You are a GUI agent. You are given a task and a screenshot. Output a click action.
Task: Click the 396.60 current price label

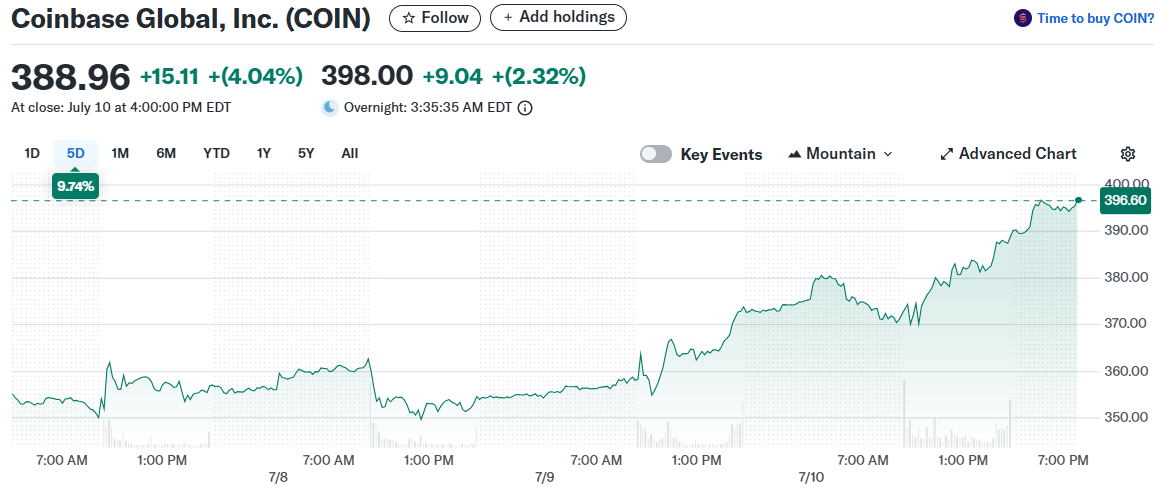click(x=1125, y=200)
